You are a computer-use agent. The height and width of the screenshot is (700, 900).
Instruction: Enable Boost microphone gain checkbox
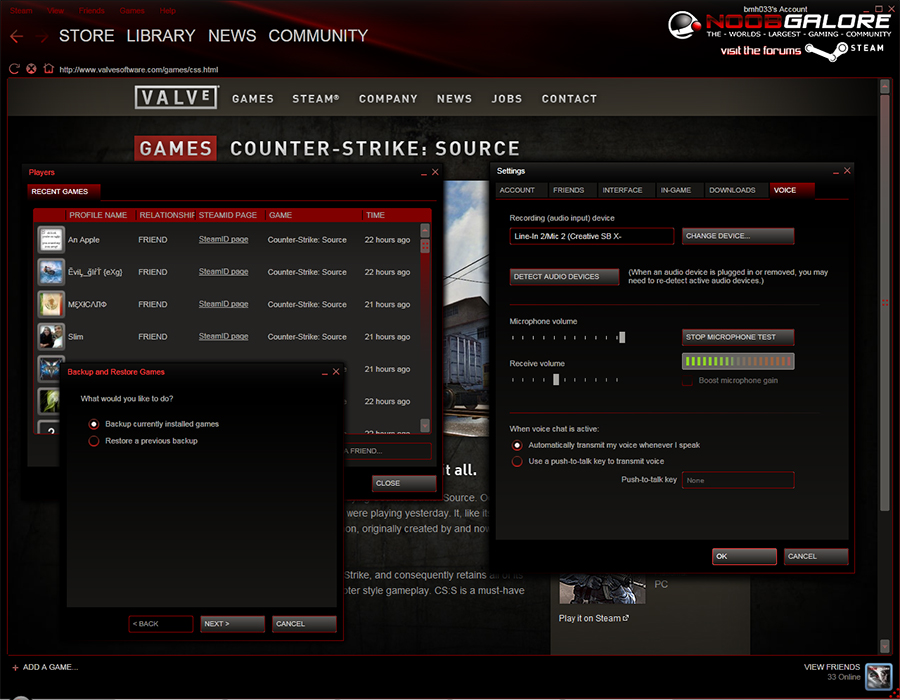pos(687,381)
